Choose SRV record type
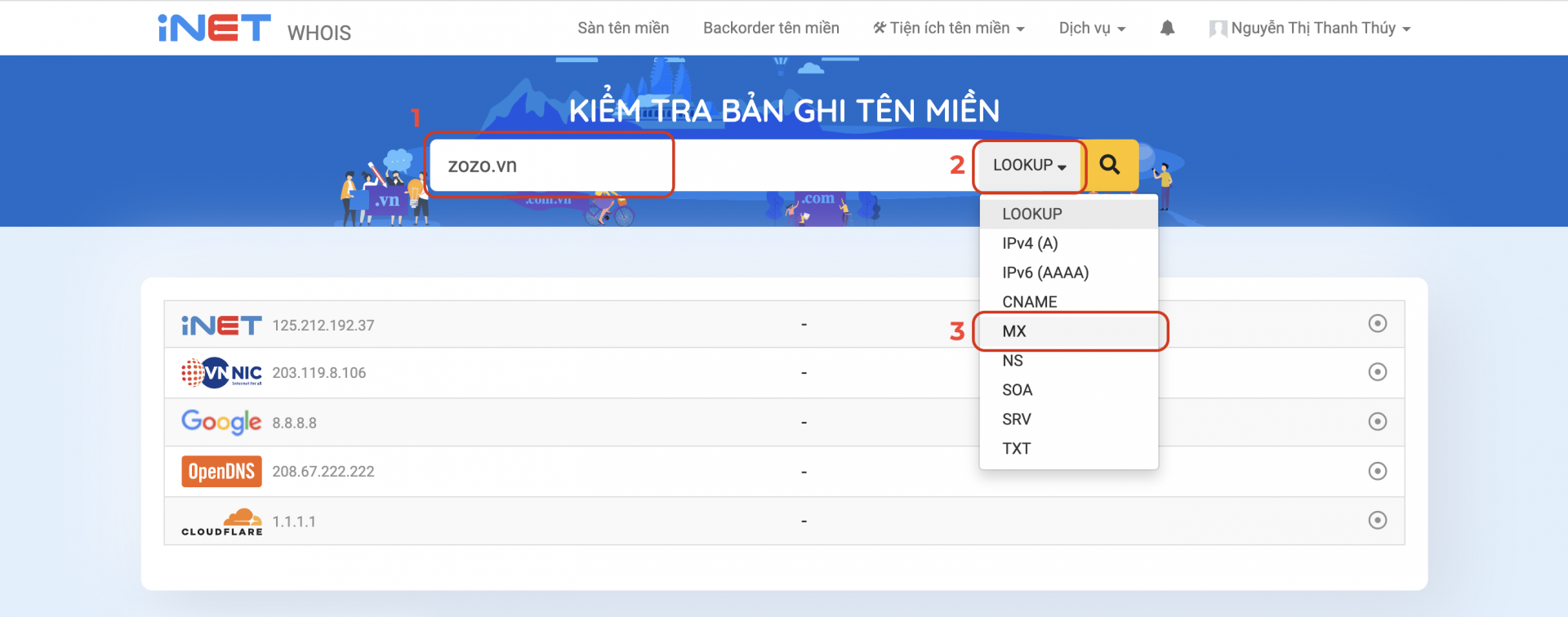The width and height of the screenshot is (1568, 617). click(x=1068, y=419)
